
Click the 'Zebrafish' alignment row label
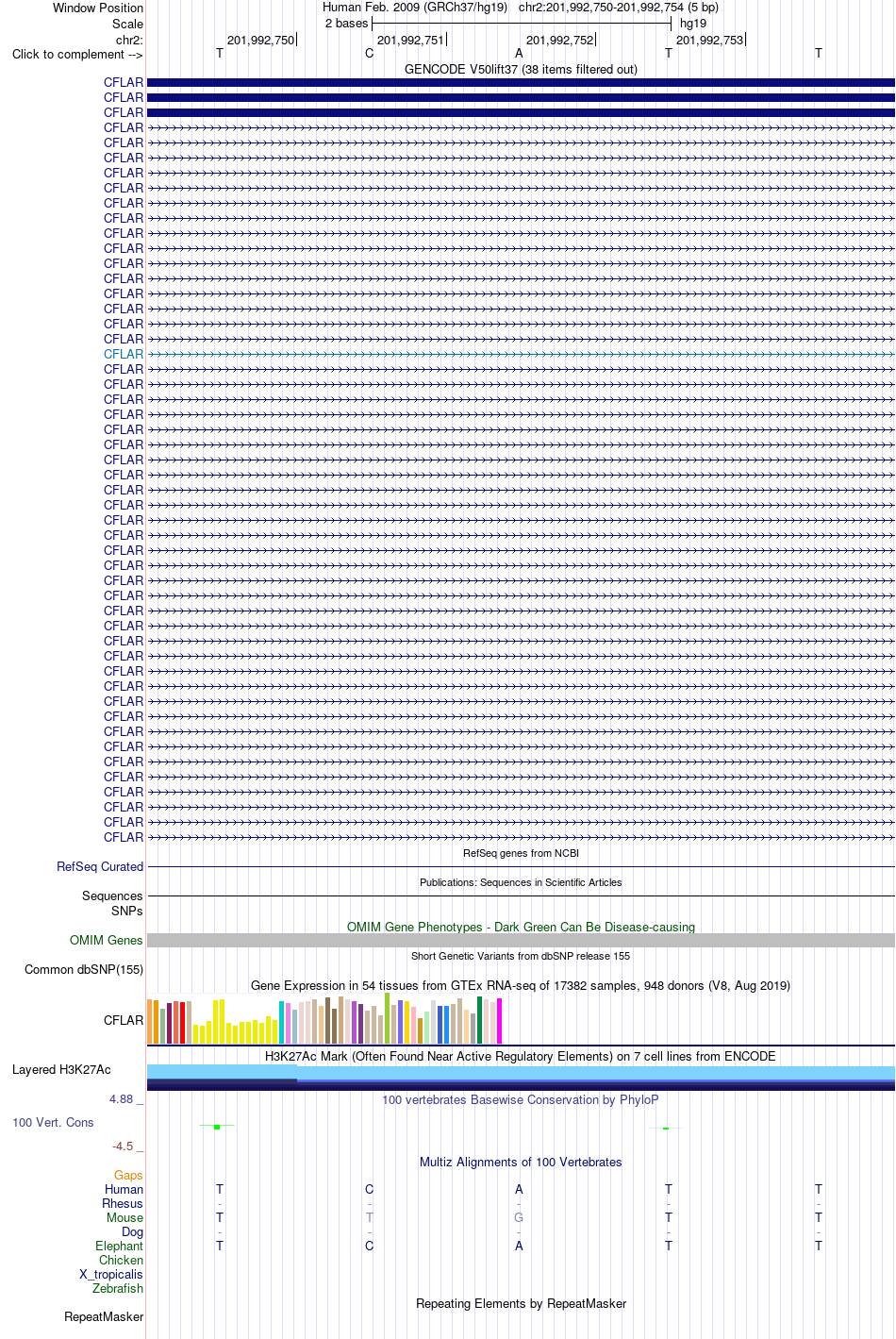point(118,1288)
